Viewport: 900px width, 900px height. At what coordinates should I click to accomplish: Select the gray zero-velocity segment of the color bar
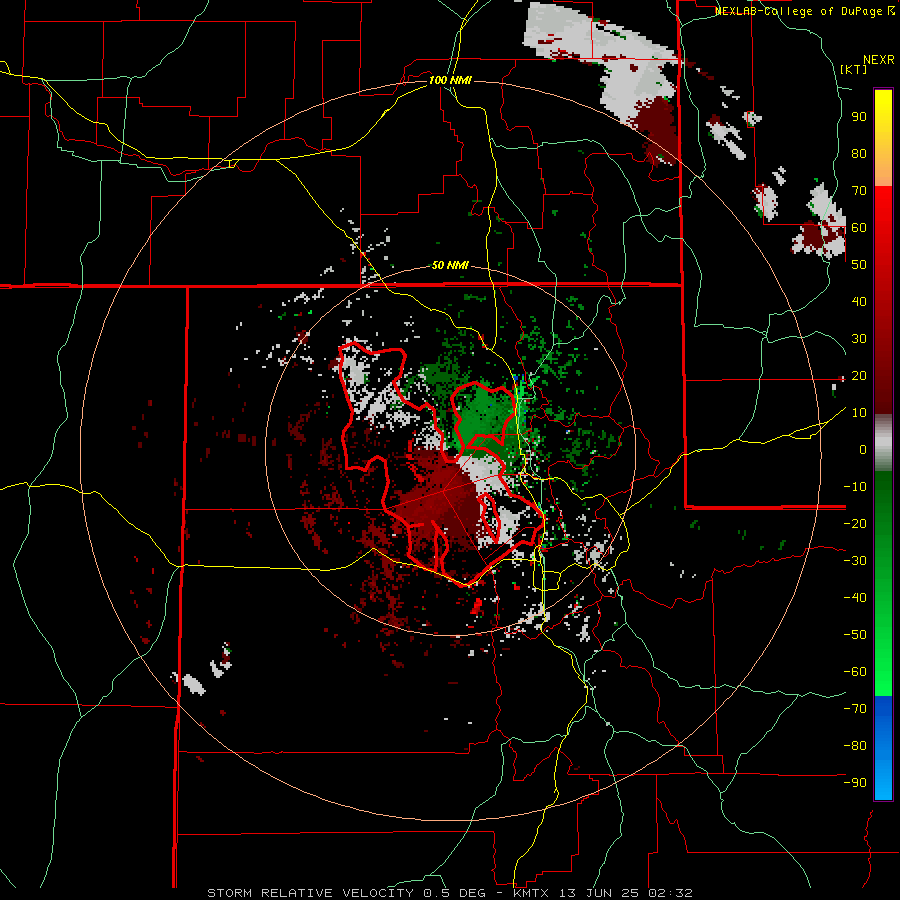883,442
